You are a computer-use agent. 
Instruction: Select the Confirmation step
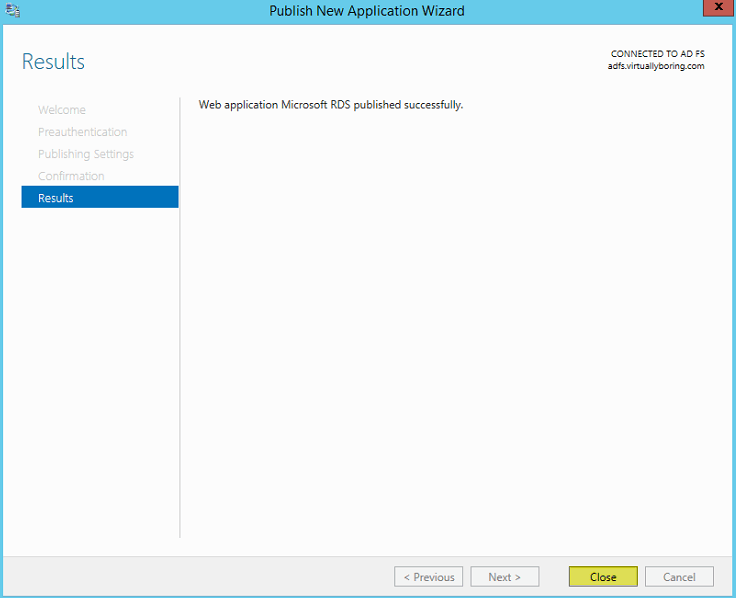pos(71,176)
